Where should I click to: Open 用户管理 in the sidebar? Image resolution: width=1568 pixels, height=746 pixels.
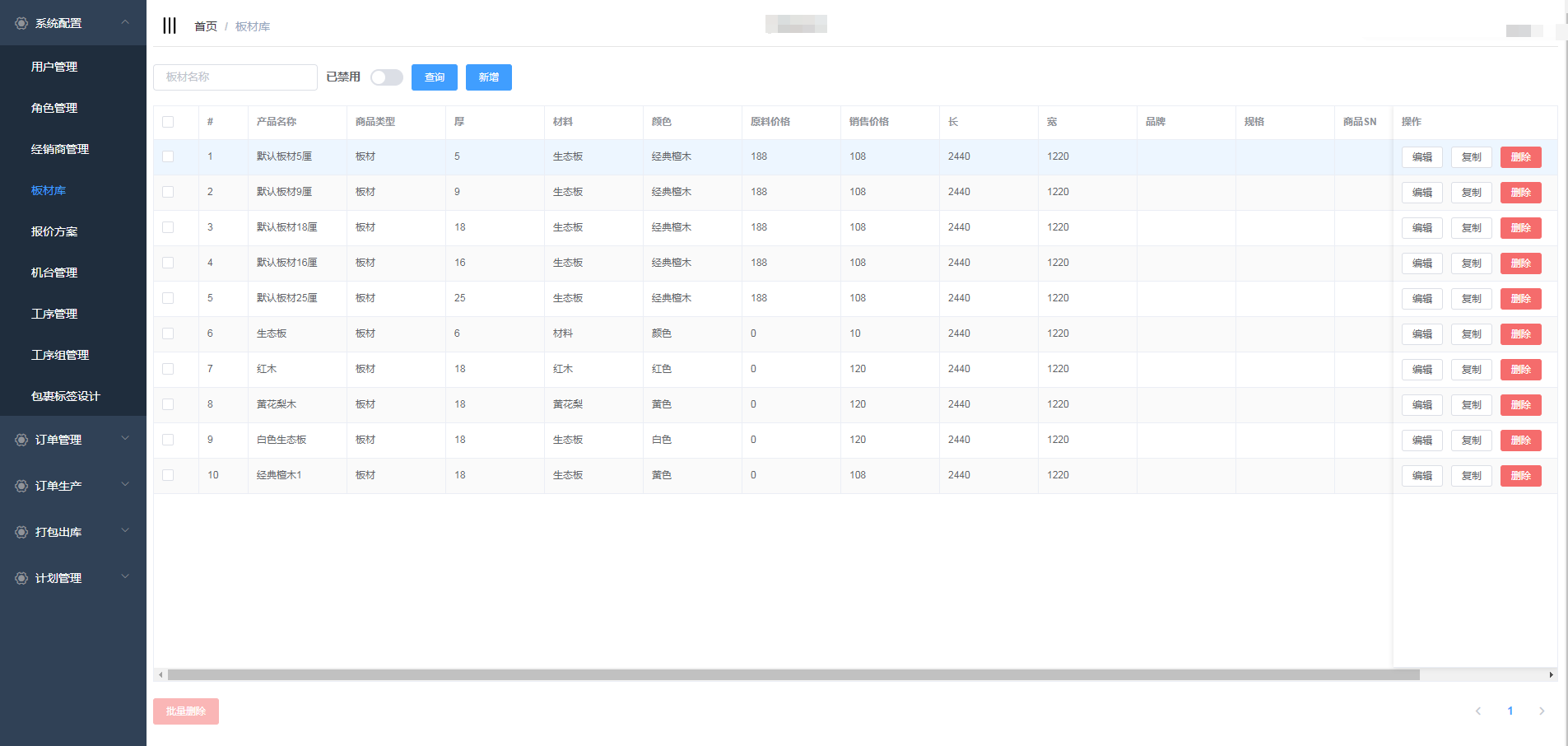click(x=54, y=67)
